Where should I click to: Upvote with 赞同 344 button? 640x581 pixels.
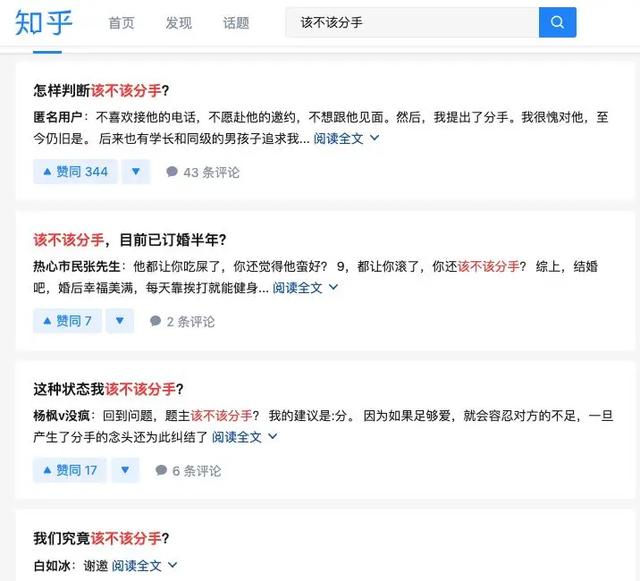point(75,171)
